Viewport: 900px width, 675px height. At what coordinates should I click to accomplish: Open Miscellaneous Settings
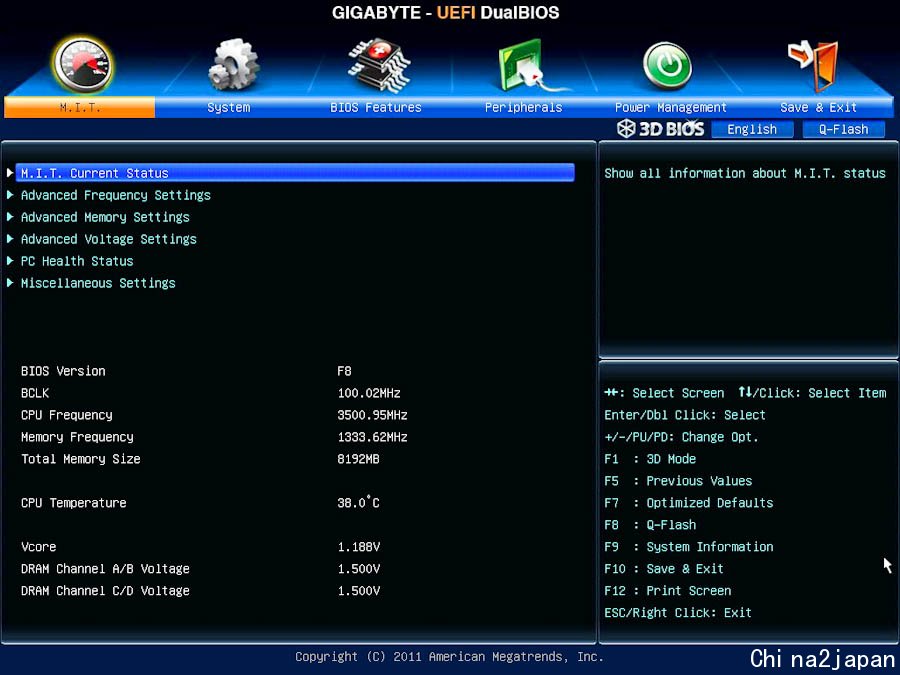pos(98,283)
